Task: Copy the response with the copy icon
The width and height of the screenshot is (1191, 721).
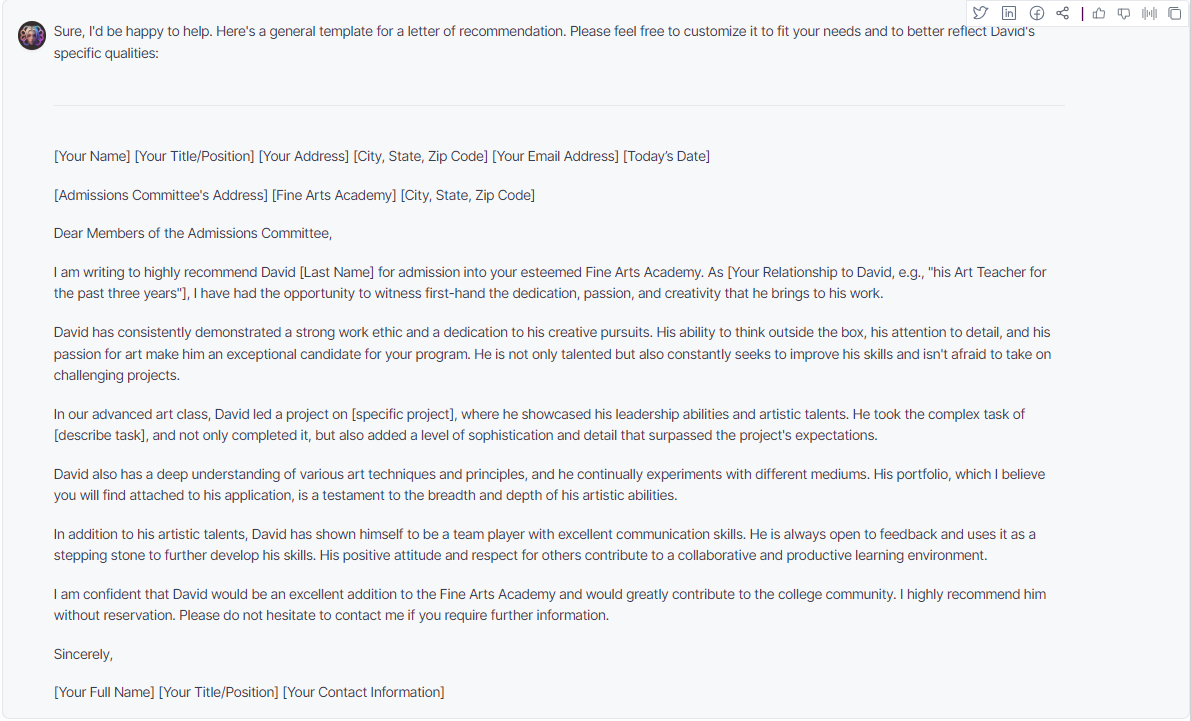Action: [x=1174, y=13]
